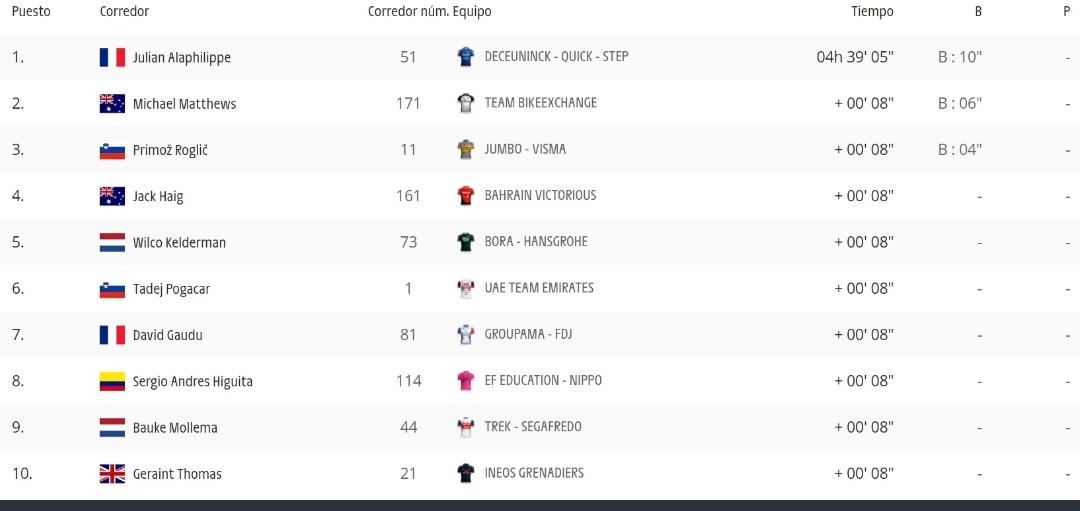Click the Colombian flag beside Sergio Higuita
Screen dimensions: 1080x511
point(112,382)
